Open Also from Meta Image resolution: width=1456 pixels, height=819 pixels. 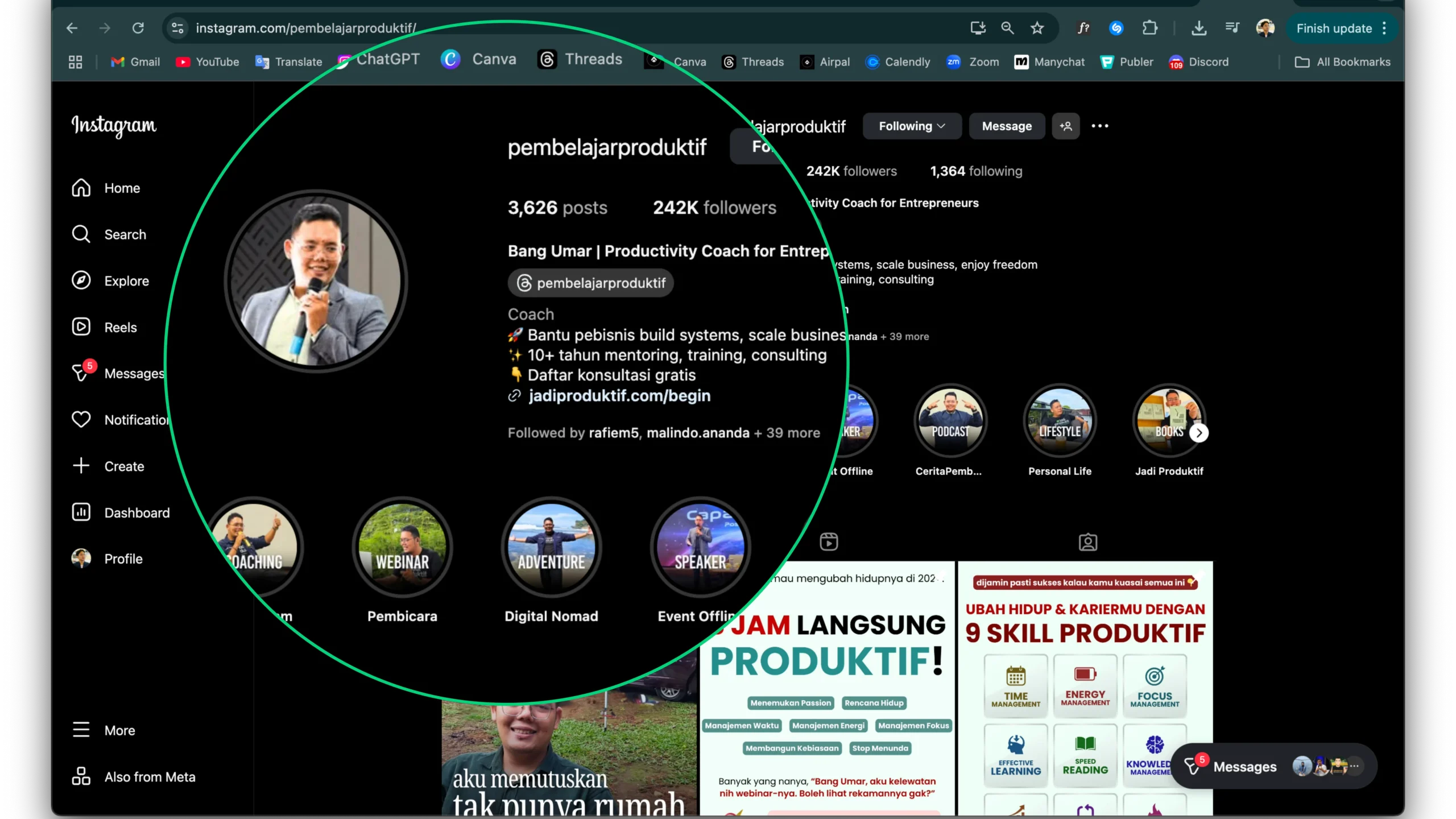coord(134,777)
